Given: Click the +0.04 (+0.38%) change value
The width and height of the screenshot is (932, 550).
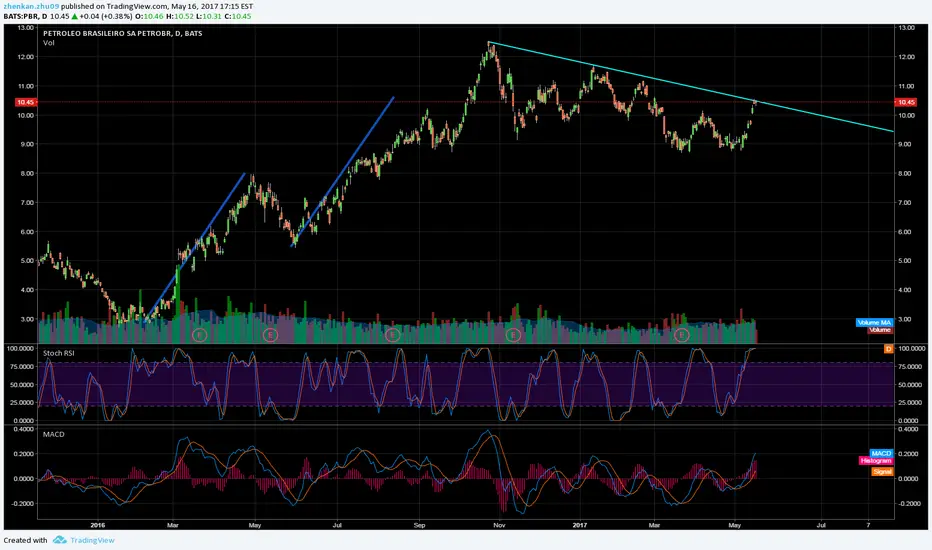Looking at the screenshot, I should pyautogui.click(x=107, y=16).
